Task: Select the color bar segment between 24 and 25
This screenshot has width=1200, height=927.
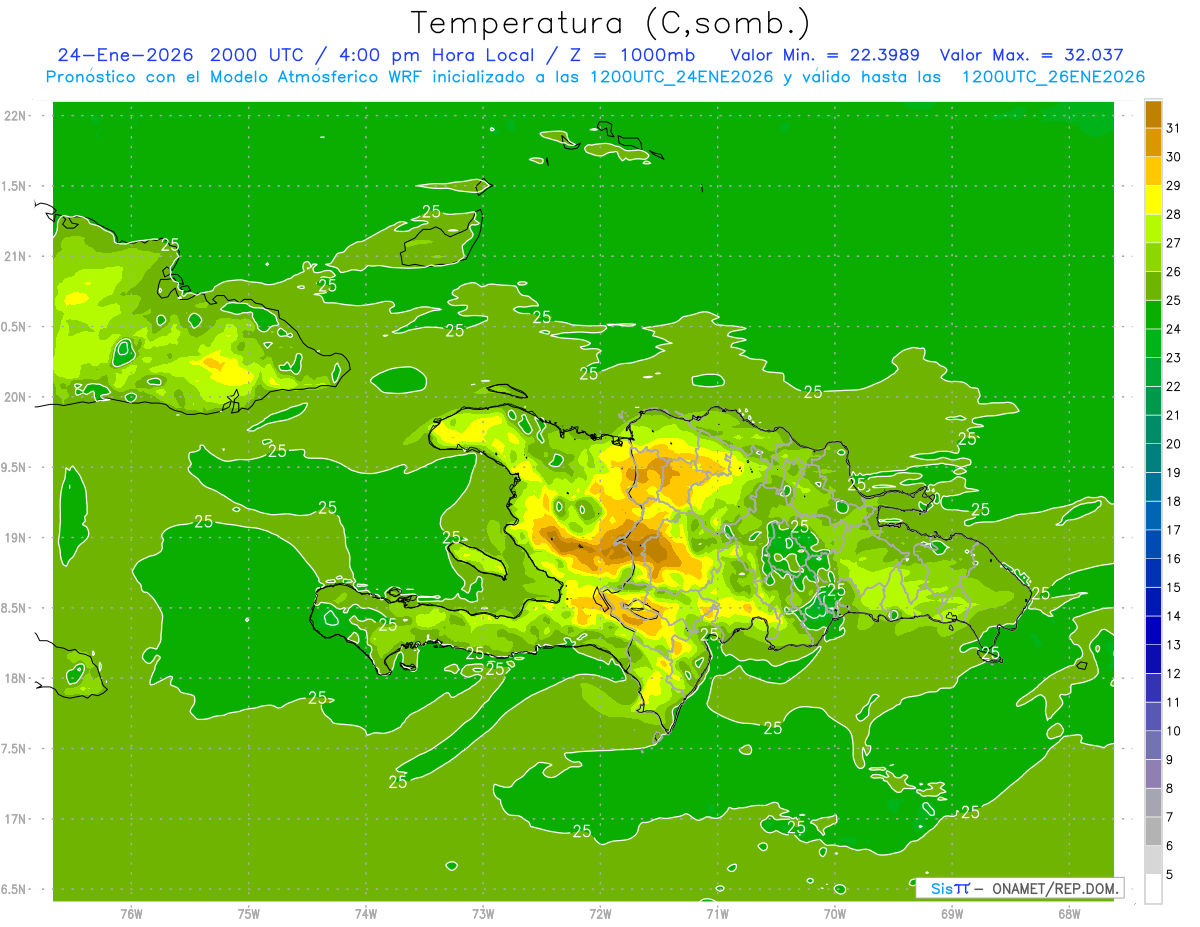Action: pyautogui.click(x=1153, y=315)
